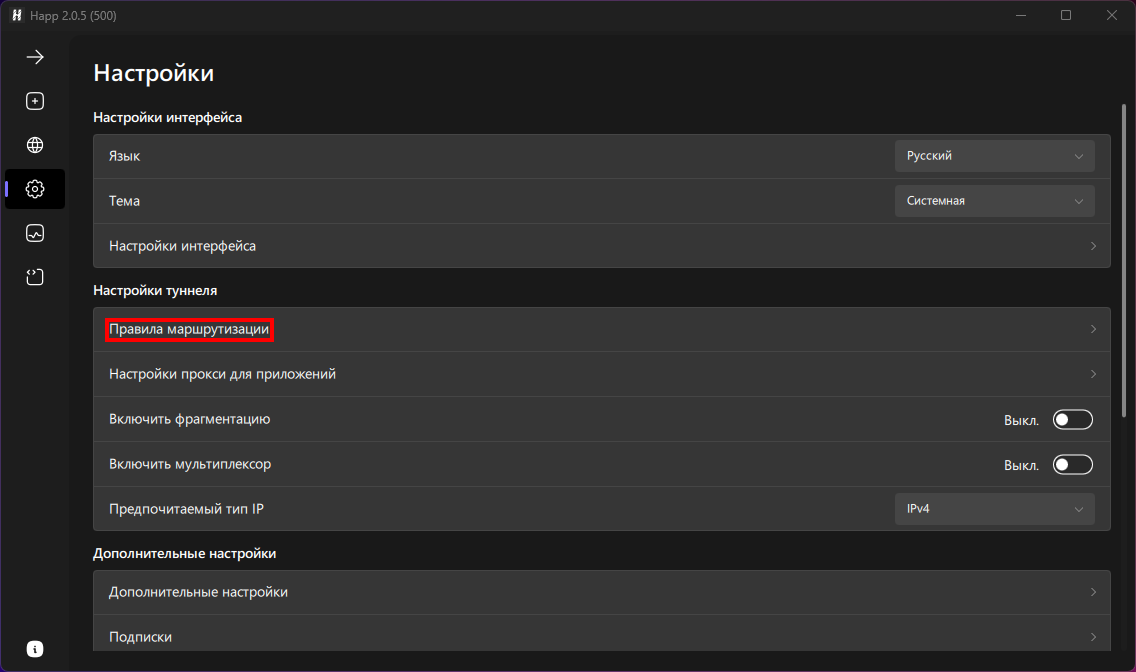Screen dimensions: 1136x672
Task: Click the add plus icon in sidebar
Action: 35,101
